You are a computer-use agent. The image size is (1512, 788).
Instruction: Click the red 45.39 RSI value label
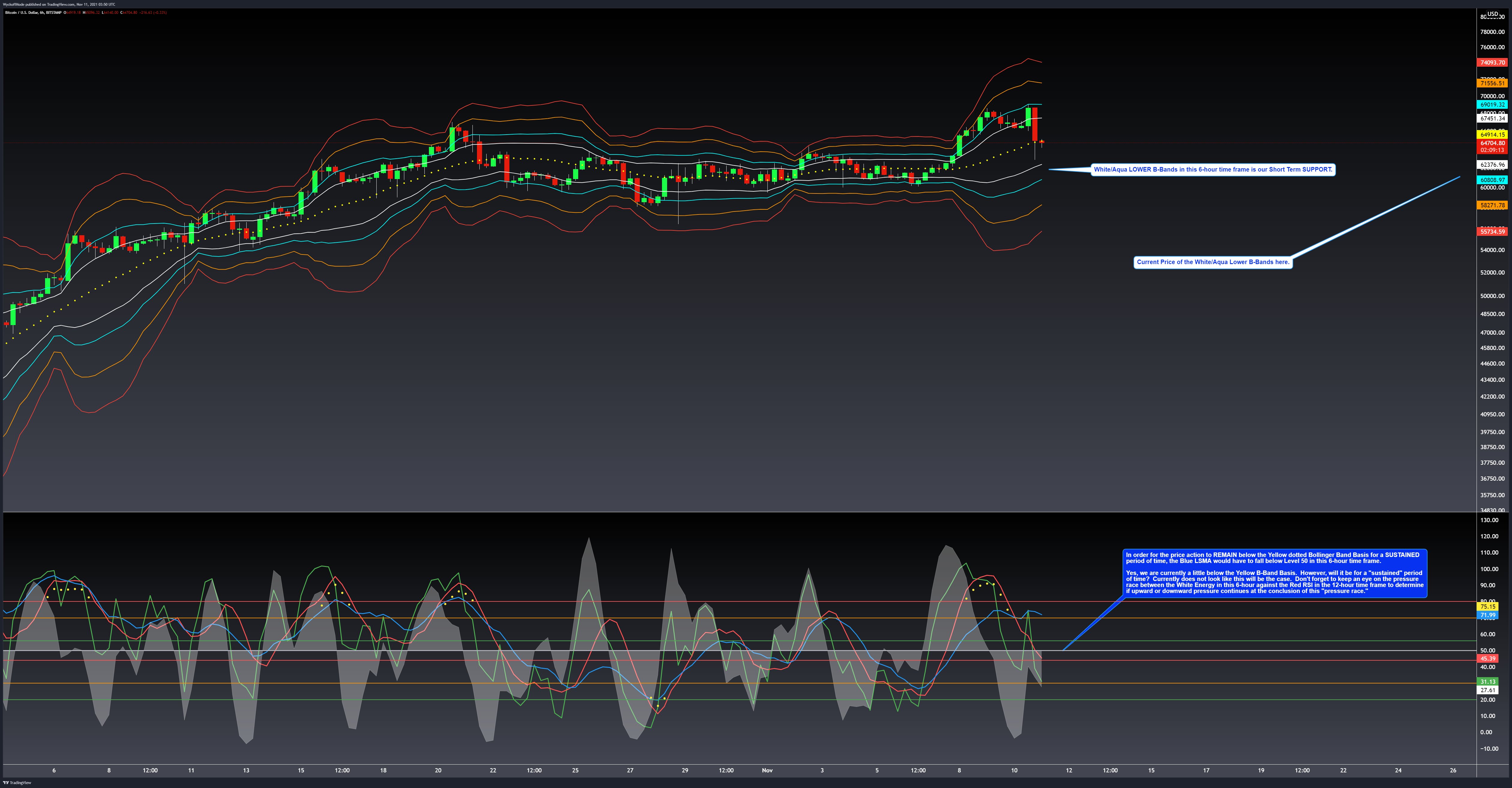point(1487,659)
